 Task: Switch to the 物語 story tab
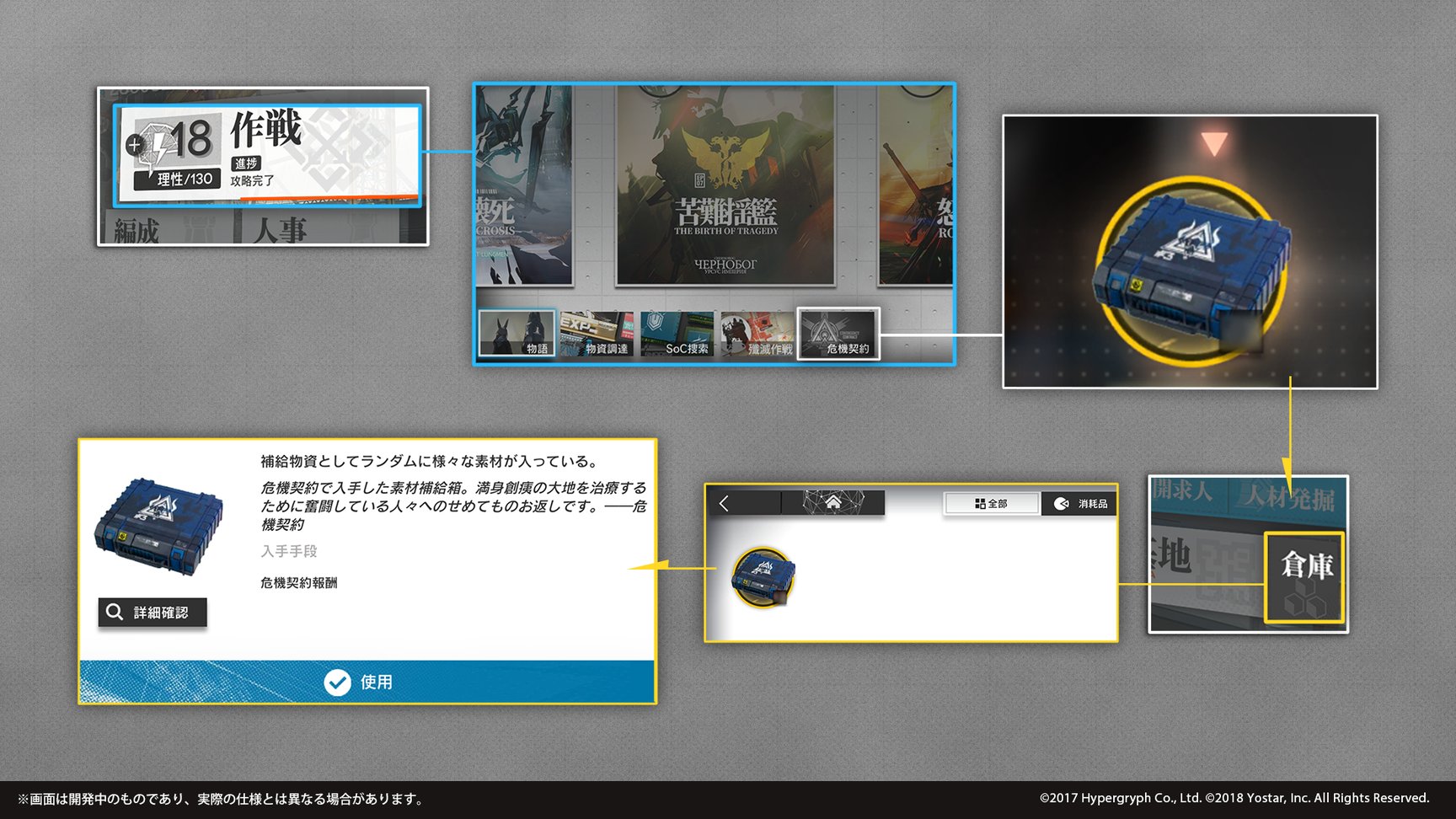[516, 333]
